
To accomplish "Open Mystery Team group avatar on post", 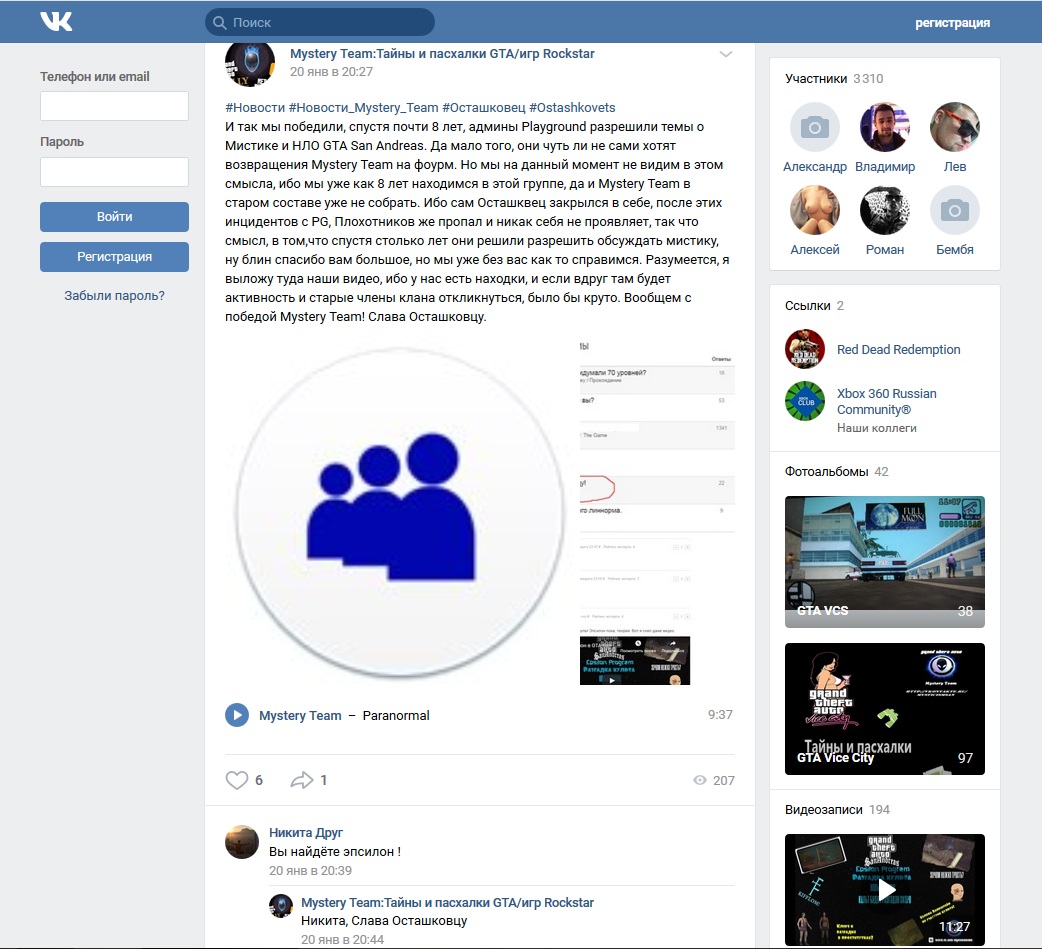I will point(250,63).
